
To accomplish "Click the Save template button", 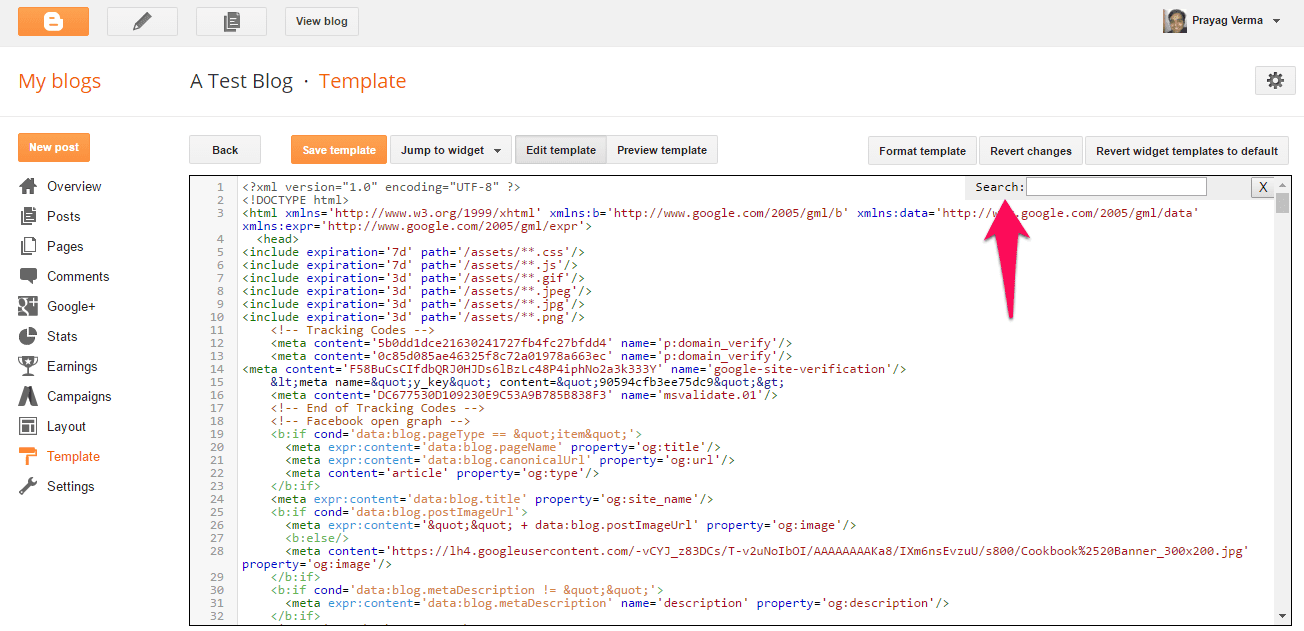I will pyautogui.click(x=338, y=150).
